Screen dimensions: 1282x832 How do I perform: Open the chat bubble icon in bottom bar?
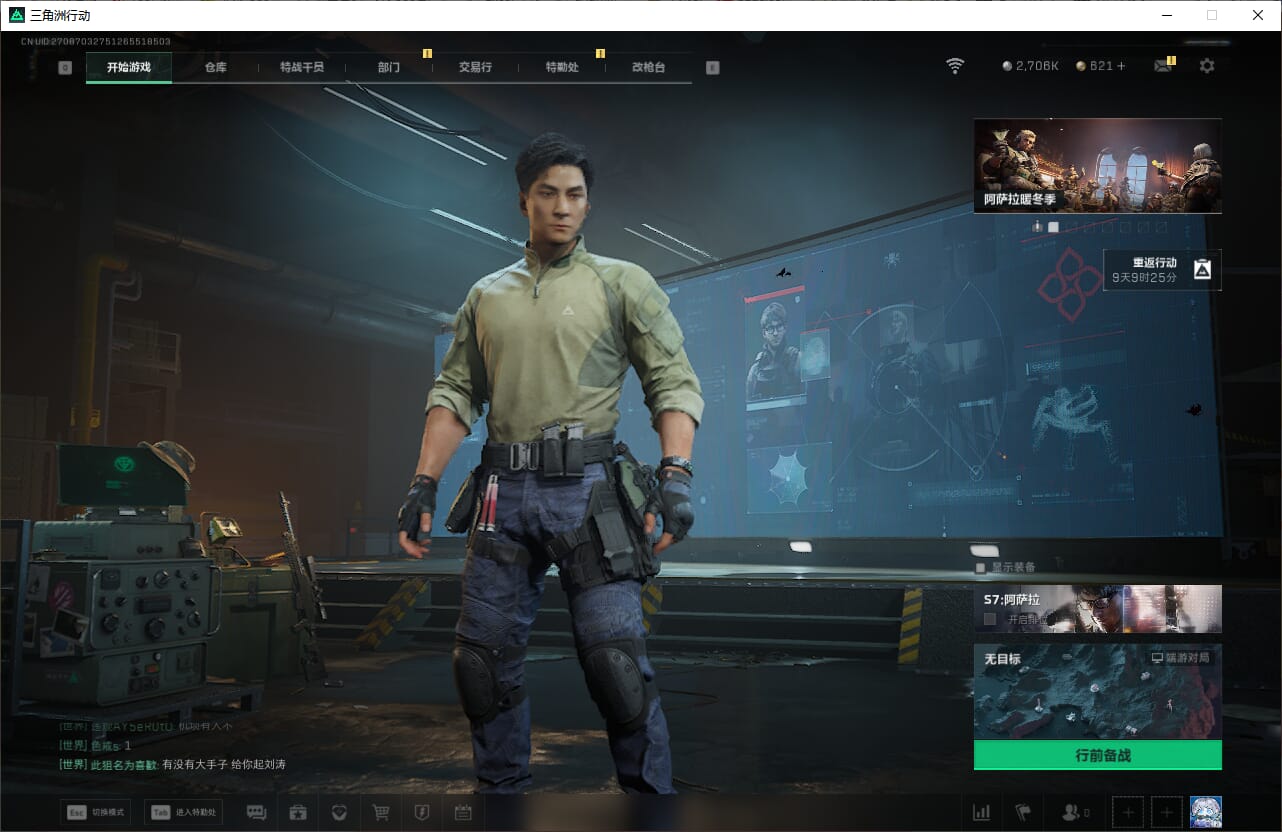pyautogui.click(x=256, y=812)
